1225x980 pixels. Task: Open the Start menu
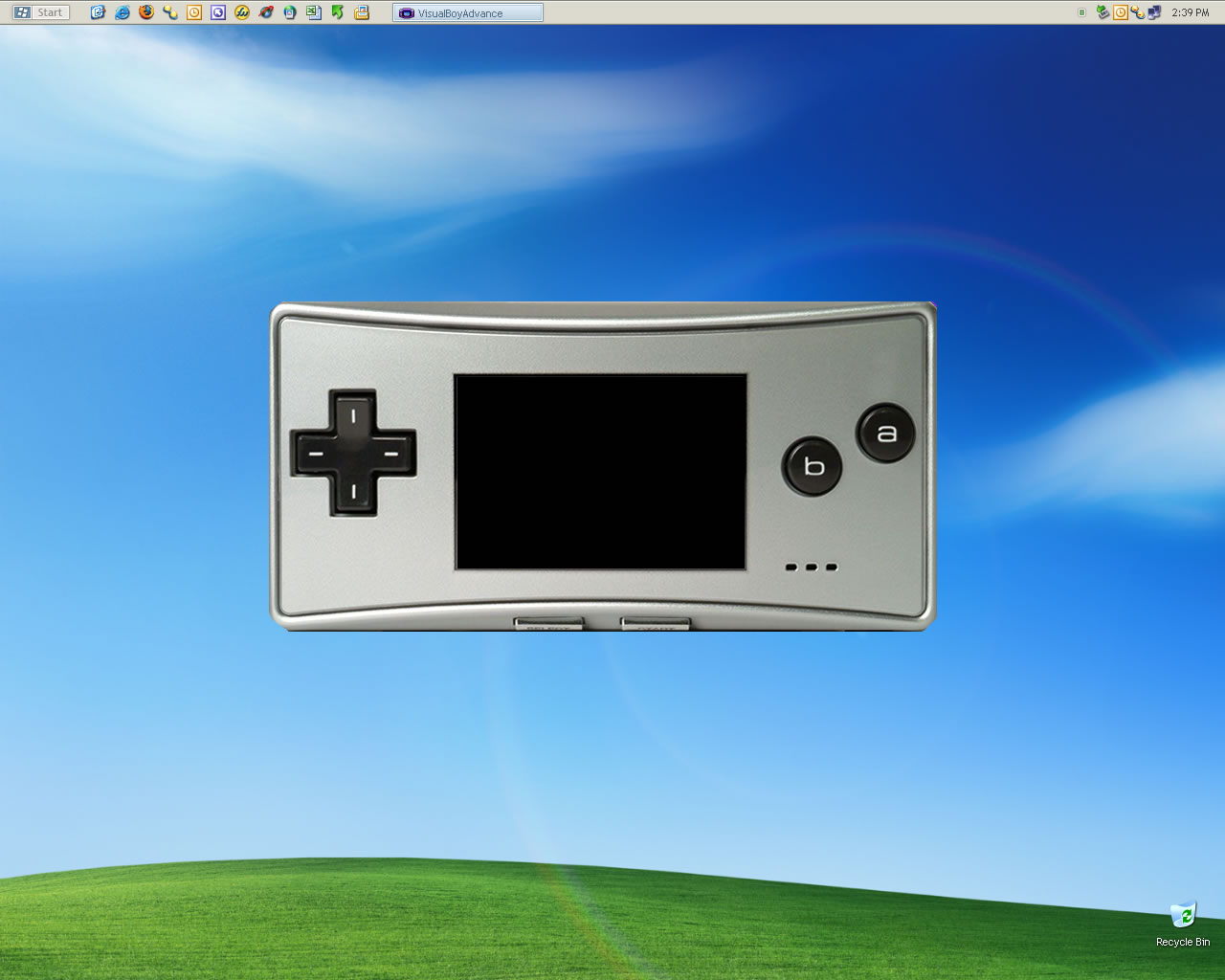(41, 12)
